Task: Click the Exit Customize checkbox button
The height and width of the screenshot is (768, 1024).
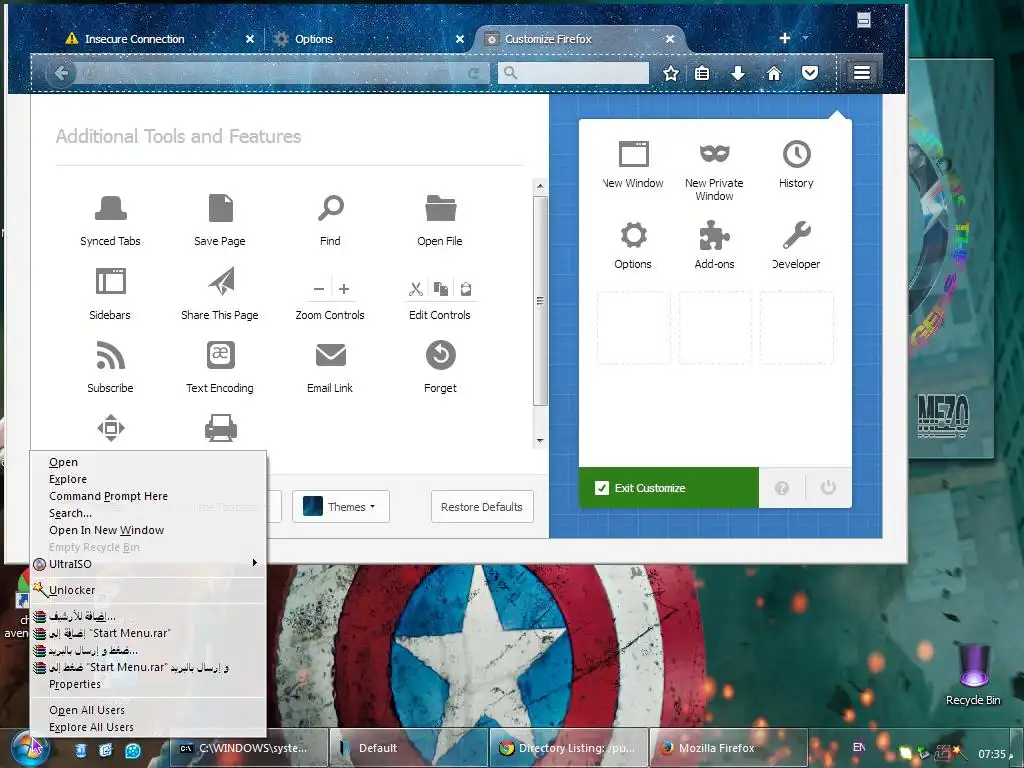Action: point(669,488)
